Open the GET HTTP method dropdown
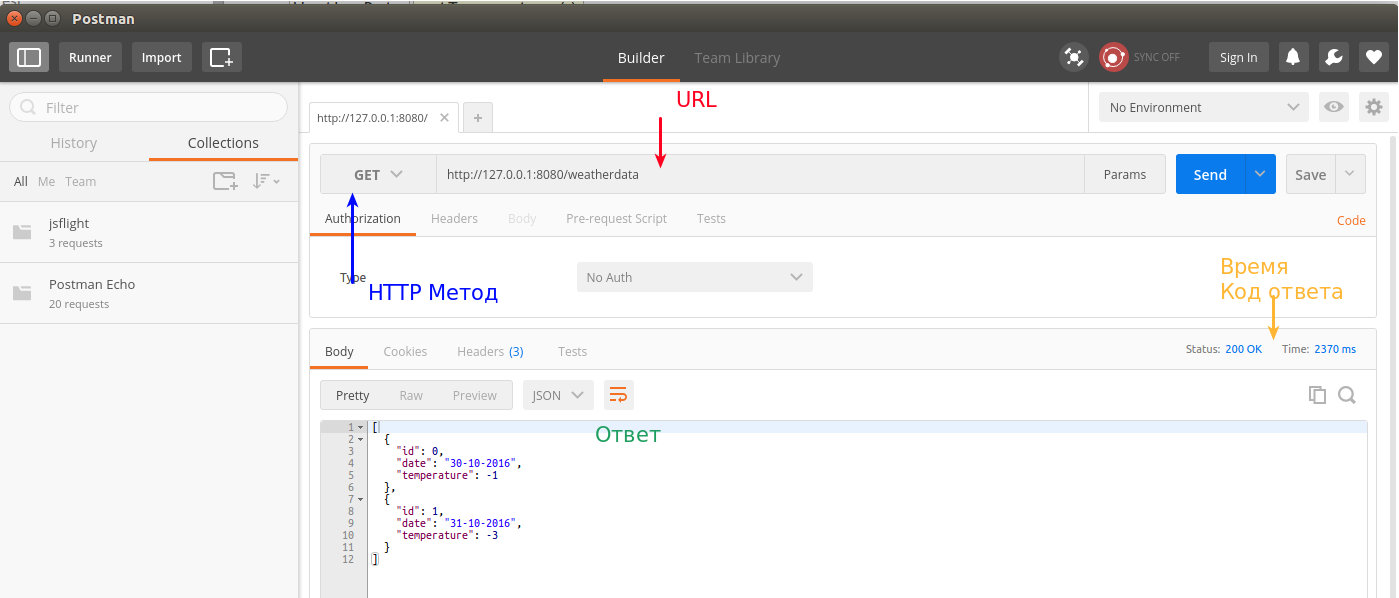 tap(378, 174)
